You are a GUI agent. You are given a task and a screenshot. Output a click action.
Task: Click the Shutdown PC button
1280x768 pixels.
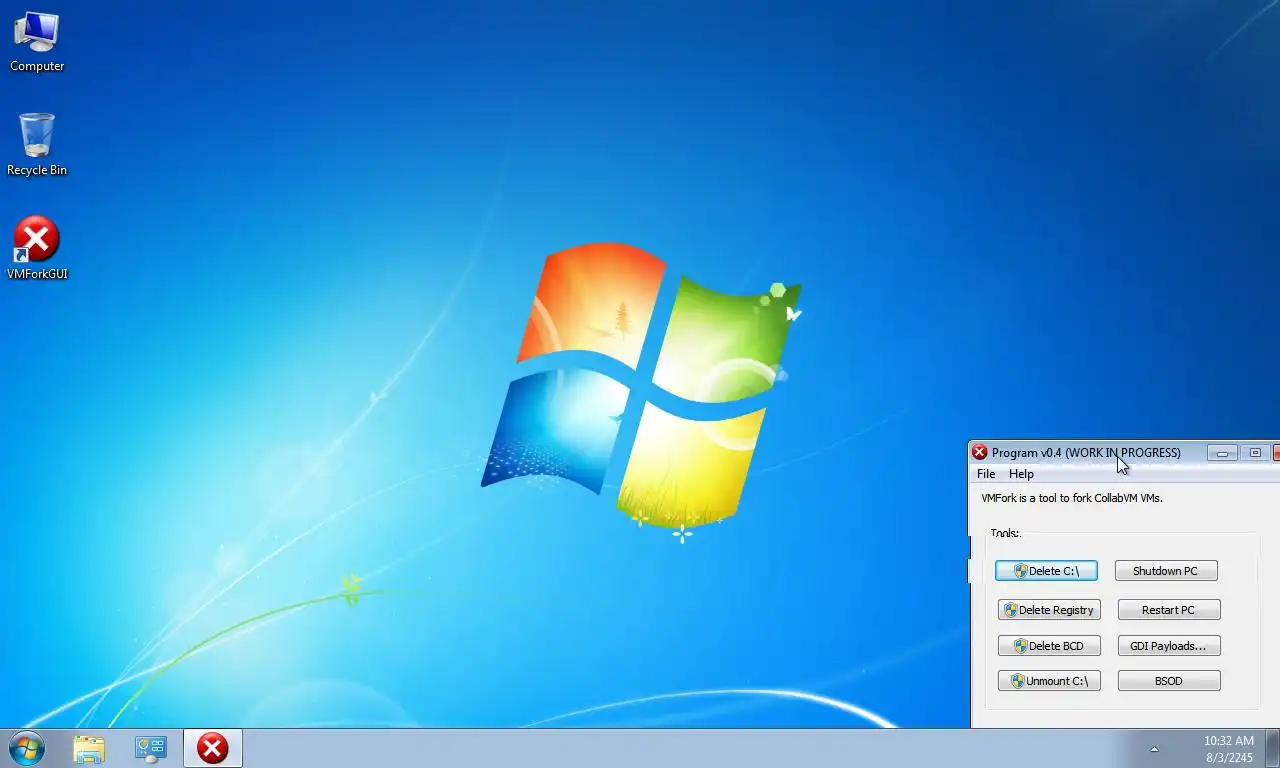click(x=1166, y=571)
